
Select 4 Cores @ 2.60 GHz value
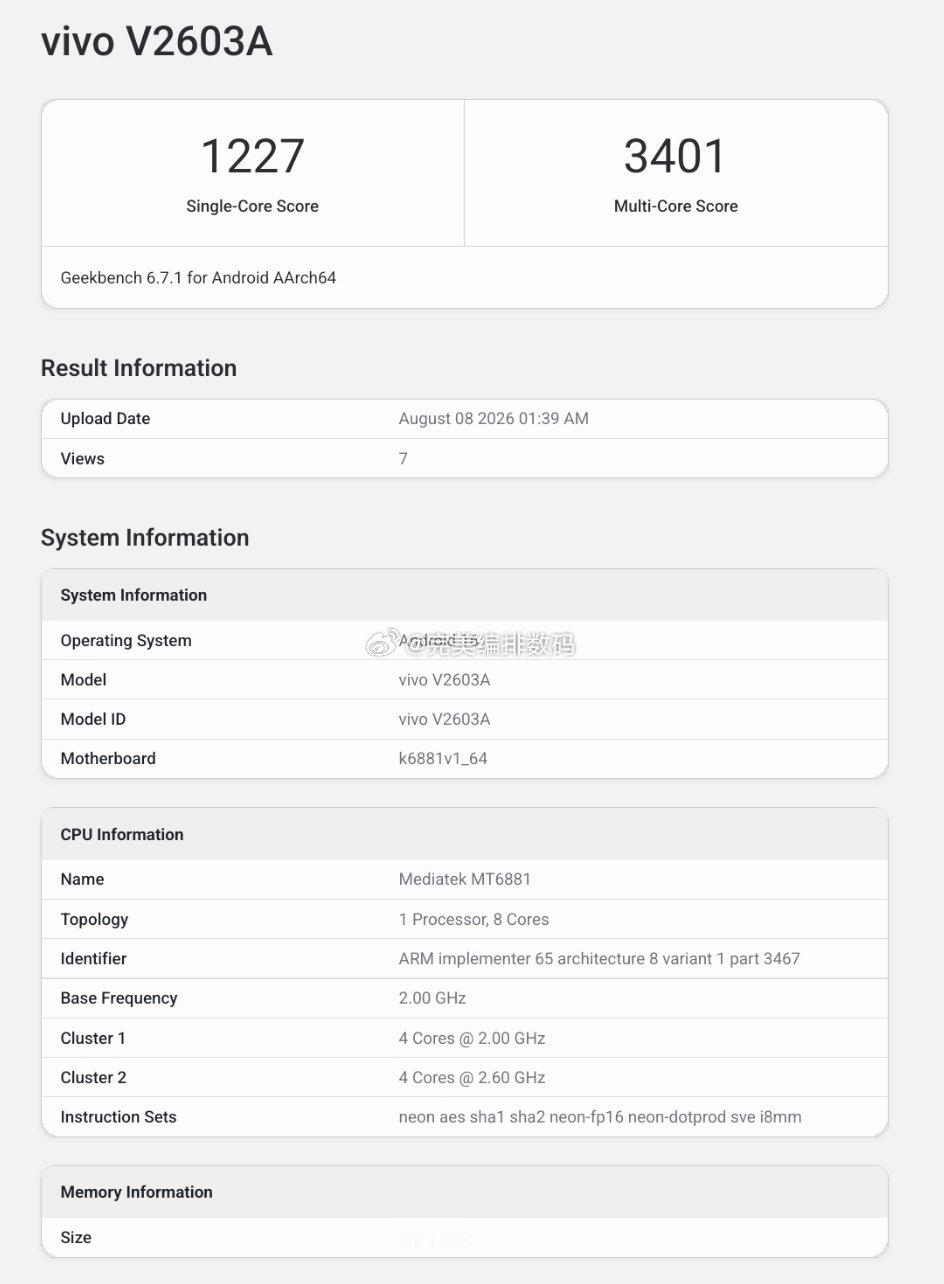click(x=472, y=1078)
